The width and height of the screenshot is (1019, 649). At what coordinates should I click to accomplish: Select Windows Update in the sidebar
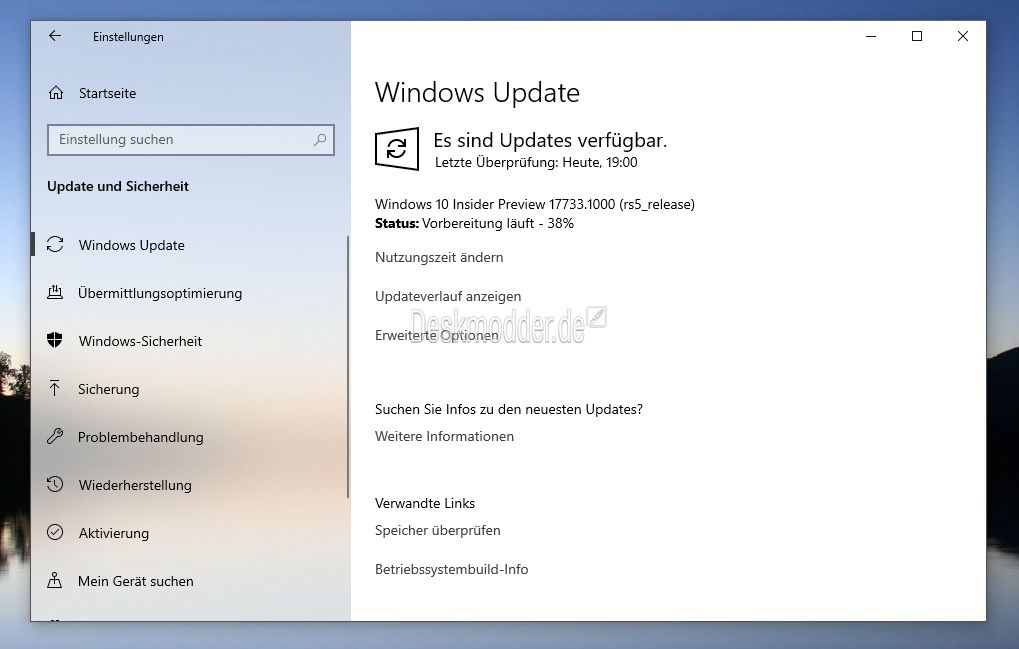(x=131, y=245)
